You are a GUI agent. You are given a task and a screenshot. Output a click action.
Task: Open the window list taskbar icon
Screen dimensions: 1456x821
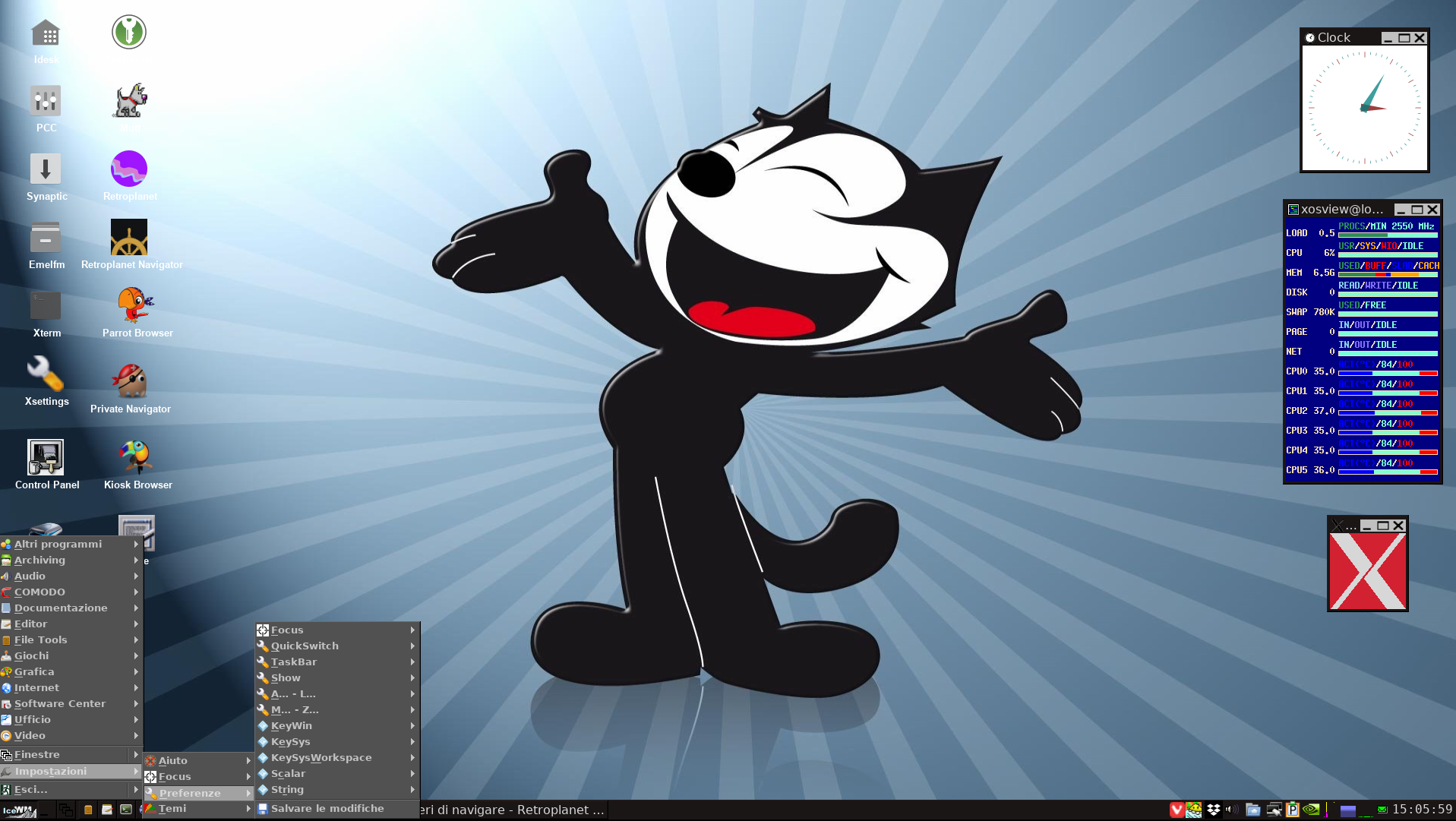click(66, 810)
